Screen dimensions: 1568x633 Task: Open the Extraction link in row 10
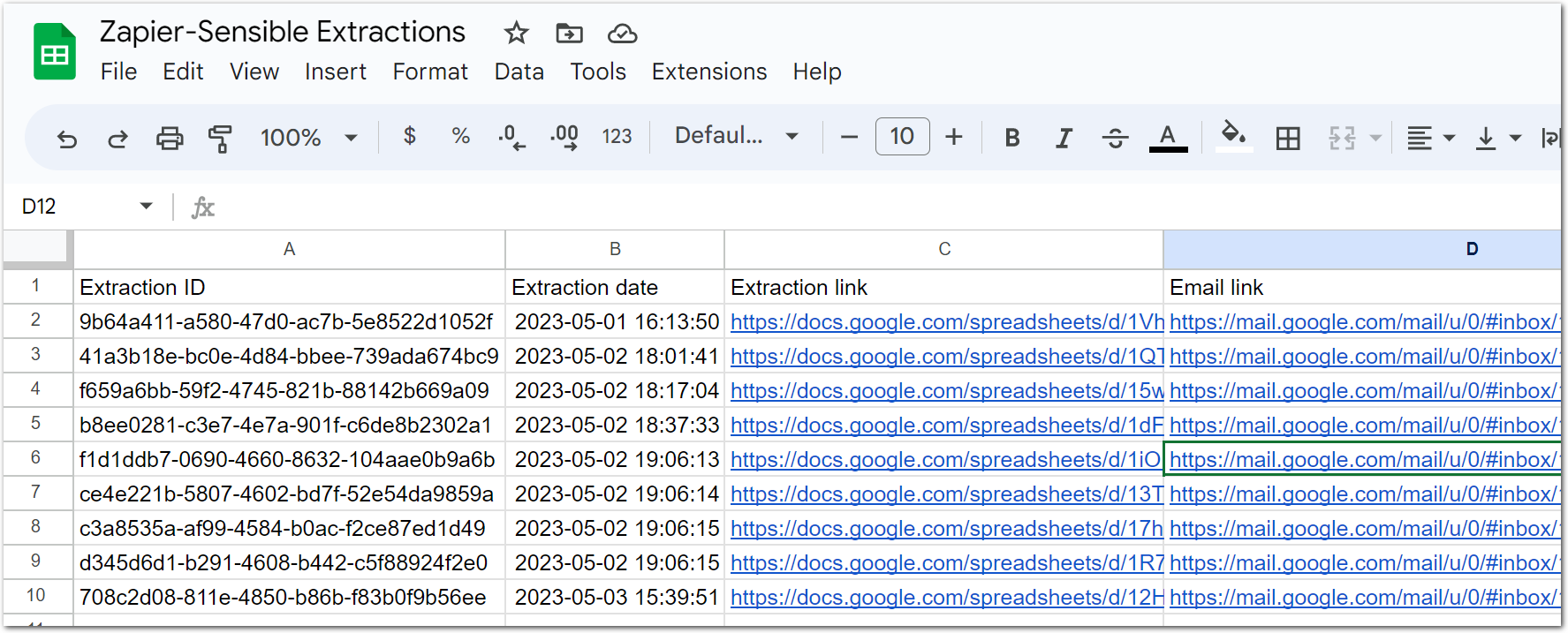click(947, 598)
